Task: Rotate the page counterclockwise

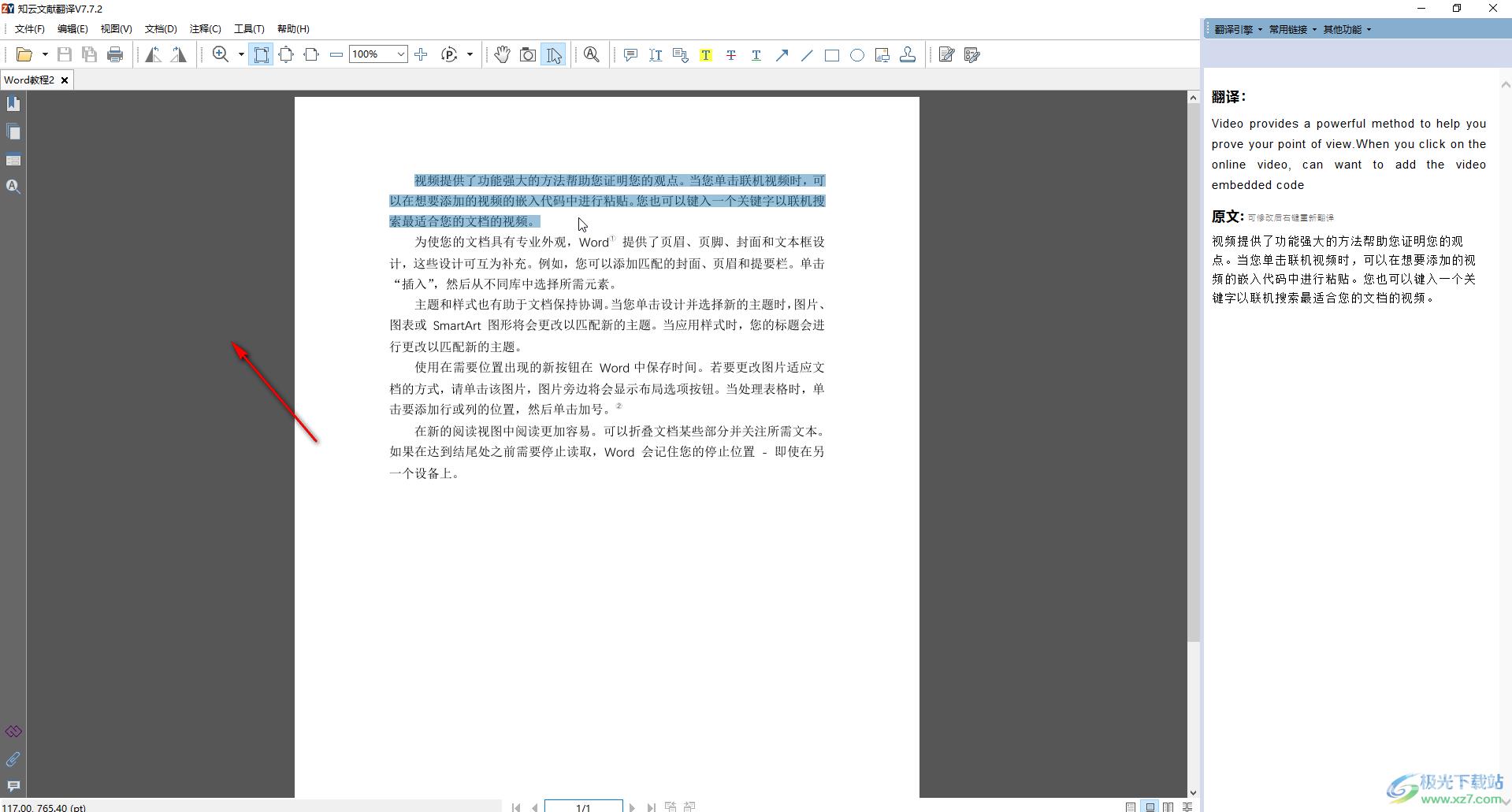Action: pyautogui.click(x=154, y=54)
